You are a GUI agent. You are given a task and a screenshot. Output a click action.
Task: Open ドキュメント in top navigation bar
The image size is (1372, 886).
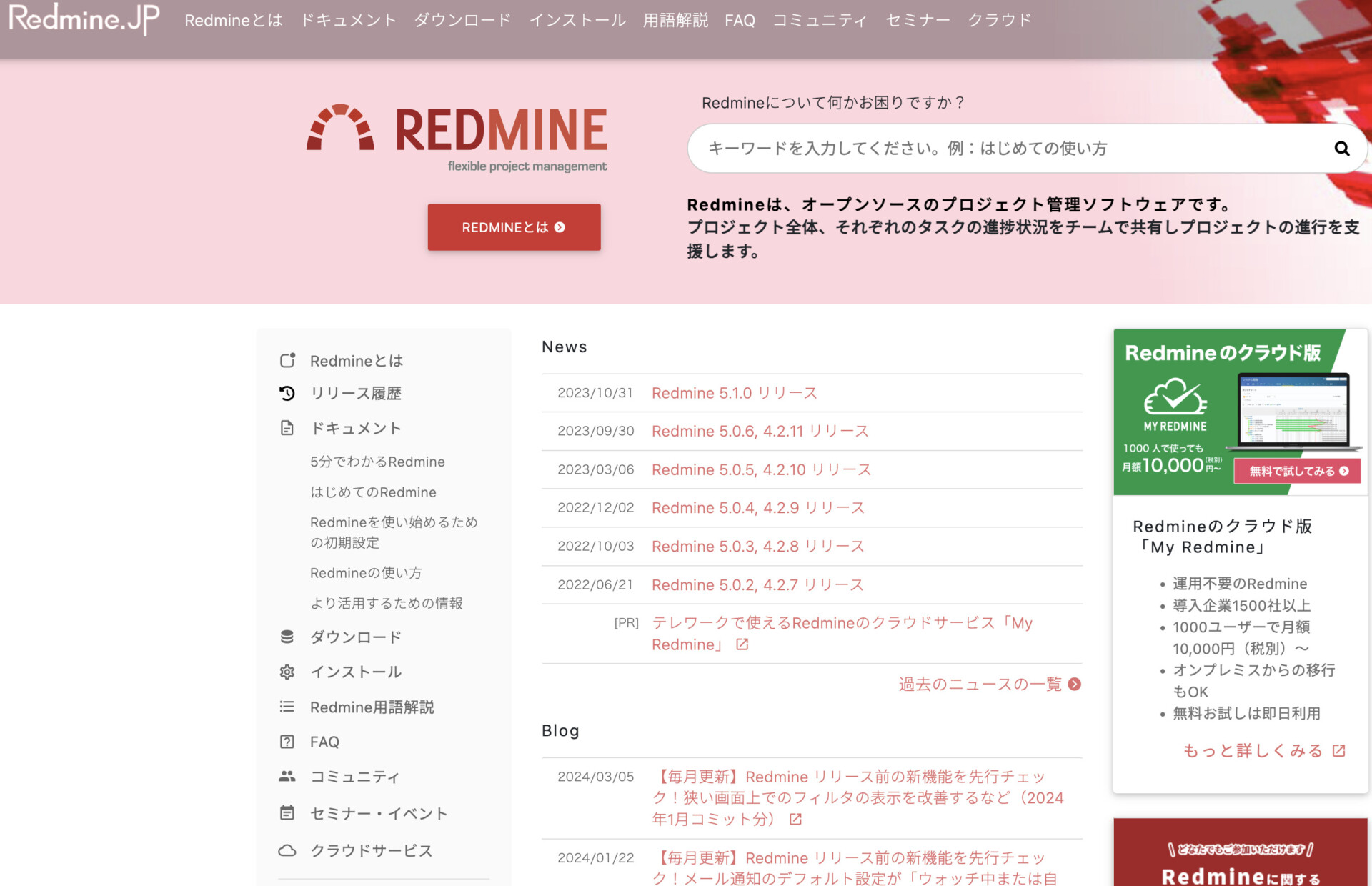click(x=348, y=20)
